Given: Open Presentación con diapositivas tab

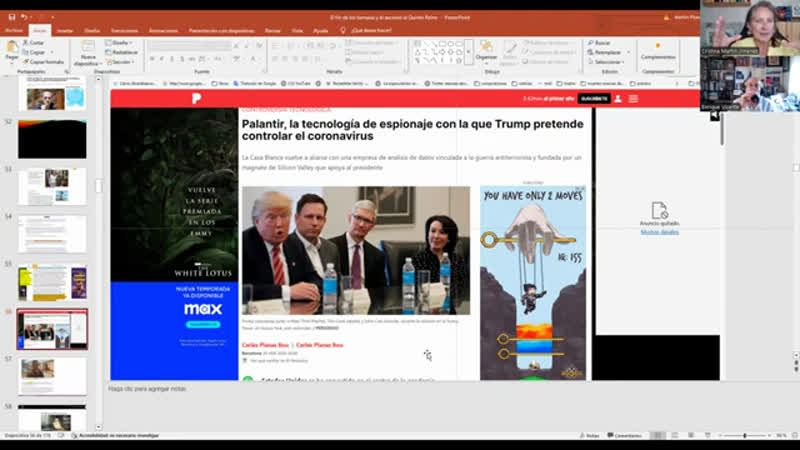Looking at the screenshot, I should click(x=221, y=31).
